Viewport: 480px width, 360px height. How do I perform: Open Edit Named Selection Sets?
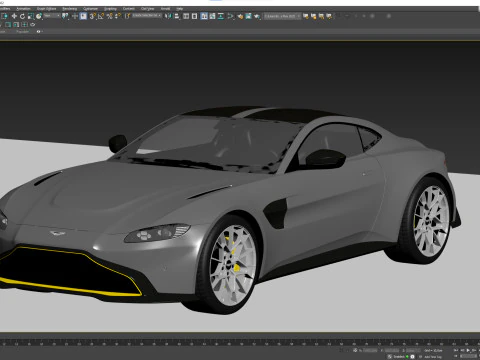pos(127,16)
